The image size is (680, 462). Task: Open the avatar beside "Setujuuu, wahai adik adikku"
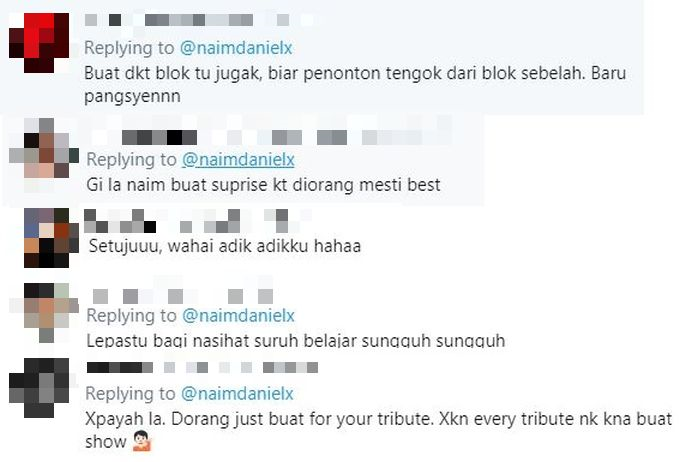pos(51,238)
